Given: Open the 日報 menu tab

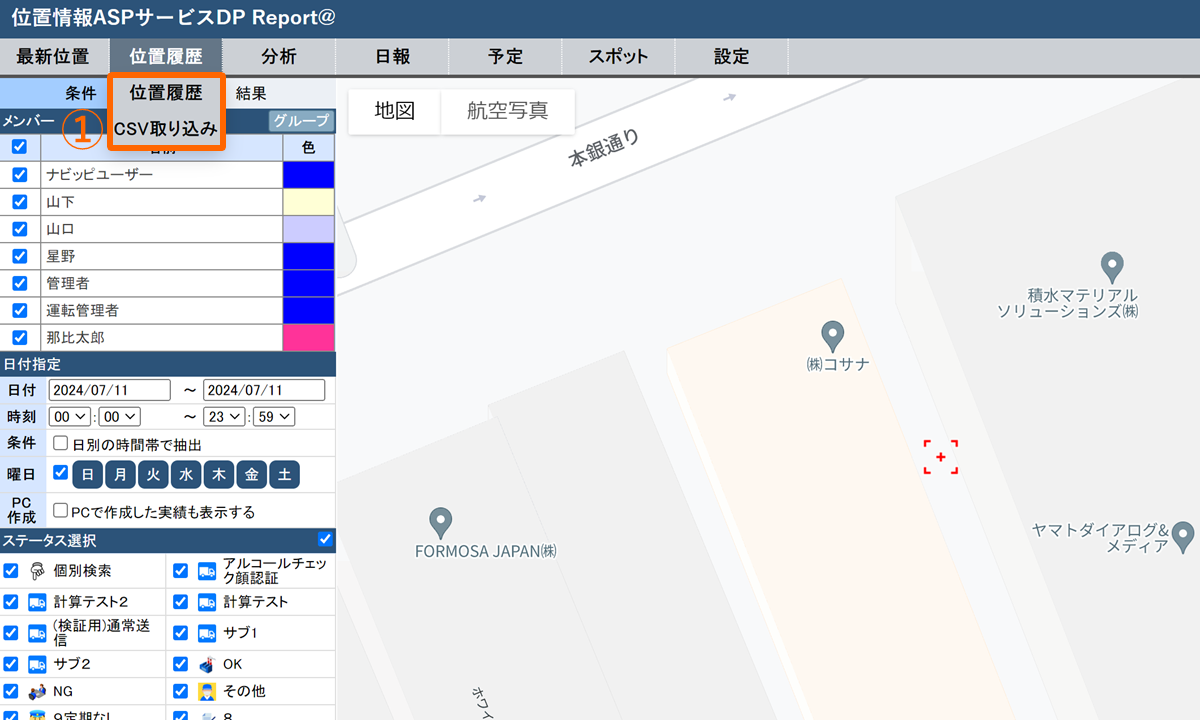Looking at the screenshot, I should click(x=392, y=57).
